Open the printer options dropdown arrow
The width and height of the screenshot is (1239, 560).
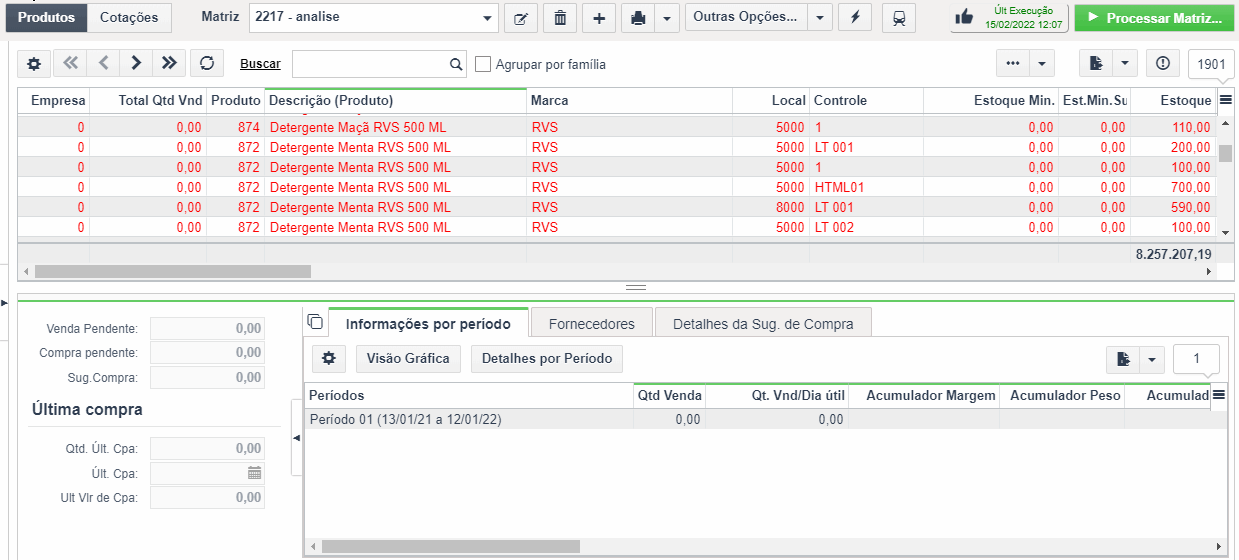667,18
